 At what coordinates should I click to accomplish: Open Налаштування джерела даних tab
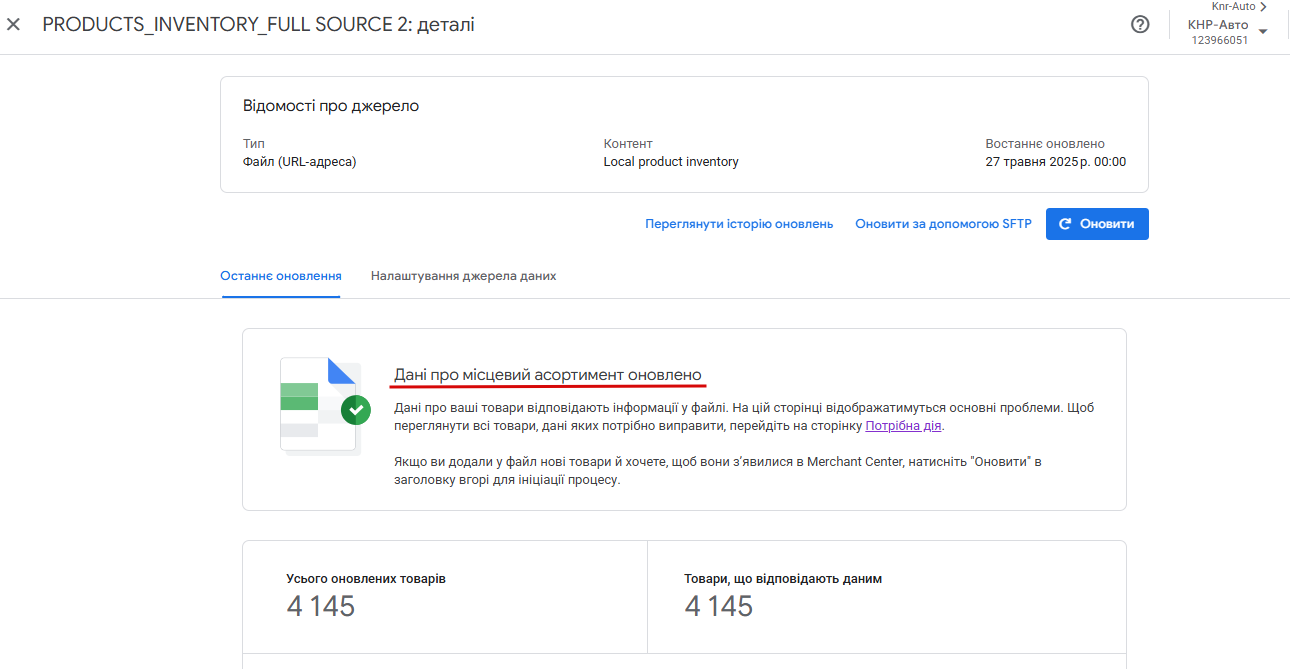[x=463, y=276]
